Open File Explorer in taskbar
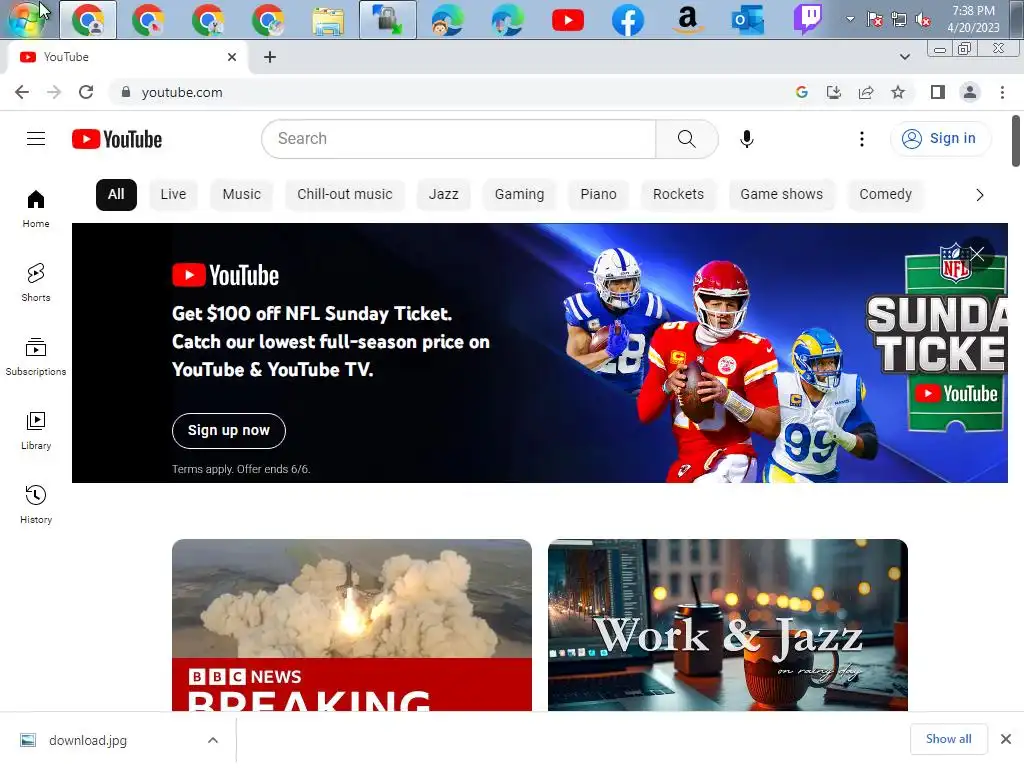Screen dimensions: 1024x768 pos(328,20)
